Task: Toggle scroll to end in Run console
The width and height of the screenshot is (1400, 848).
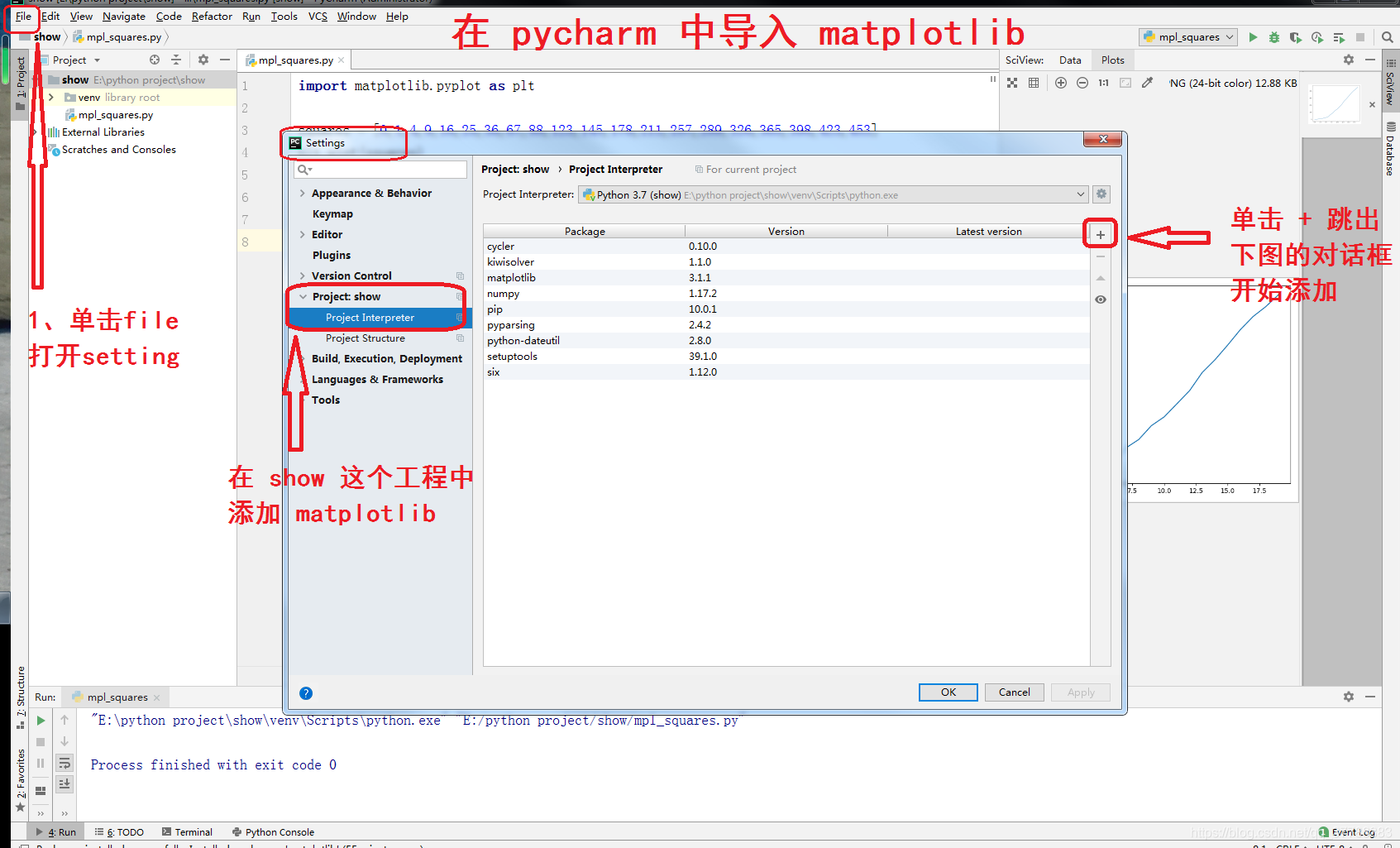Action: click(x=65, y=783)
